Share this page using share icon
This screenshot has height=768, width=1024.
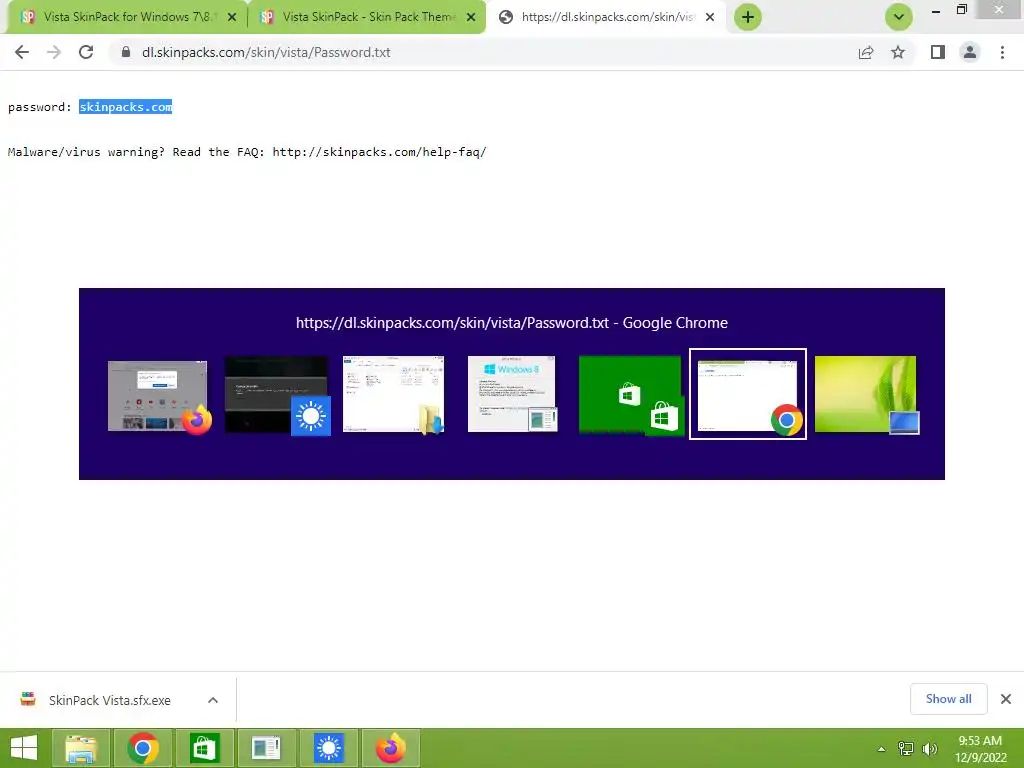coord(866,52)
